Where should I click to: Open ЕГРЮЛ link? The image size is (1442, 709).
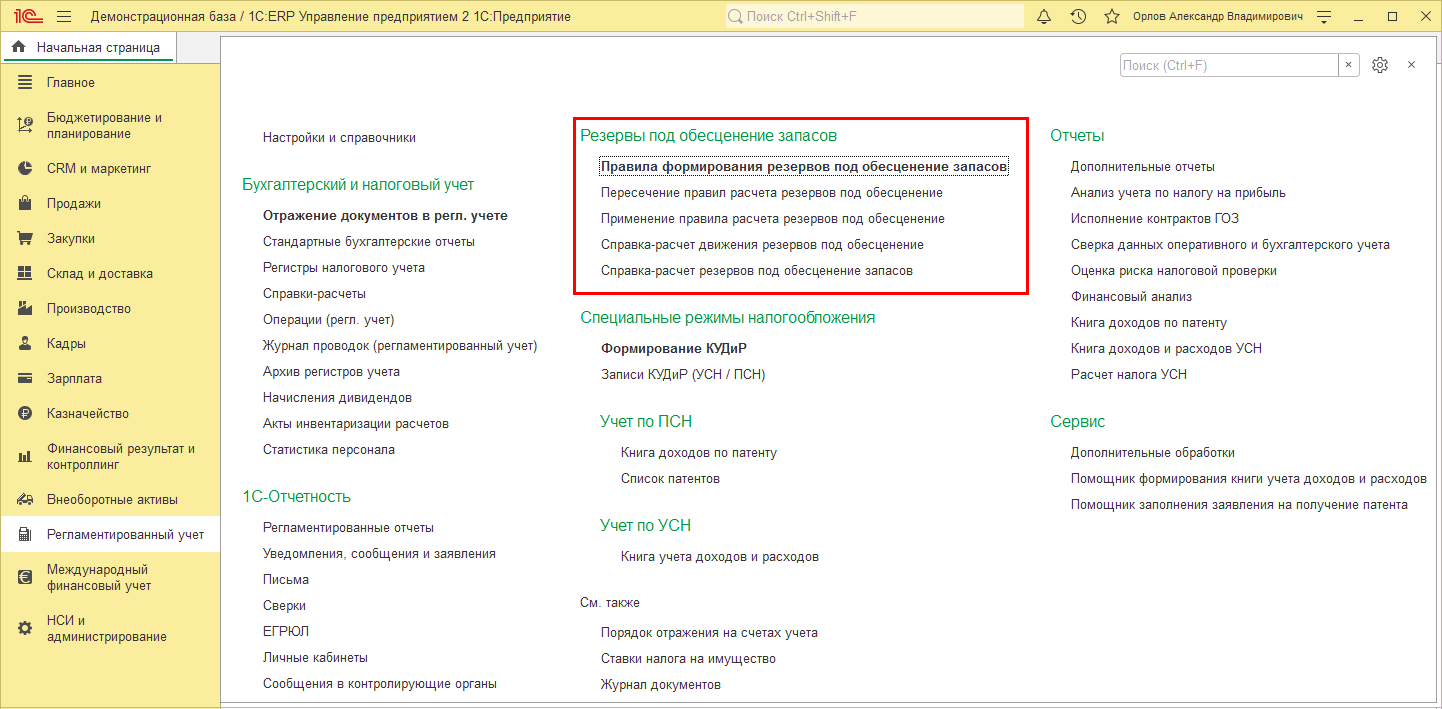tap(286, 632)
